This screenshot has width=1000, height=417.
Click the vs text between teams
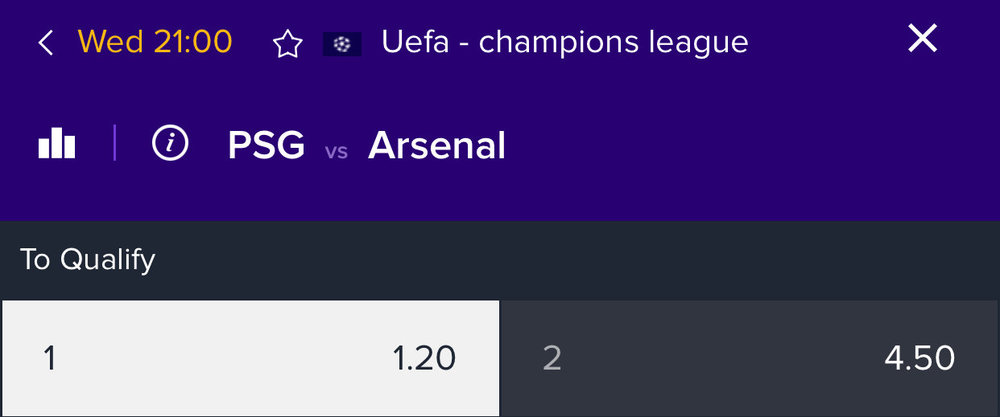click(x=336, y=152)
